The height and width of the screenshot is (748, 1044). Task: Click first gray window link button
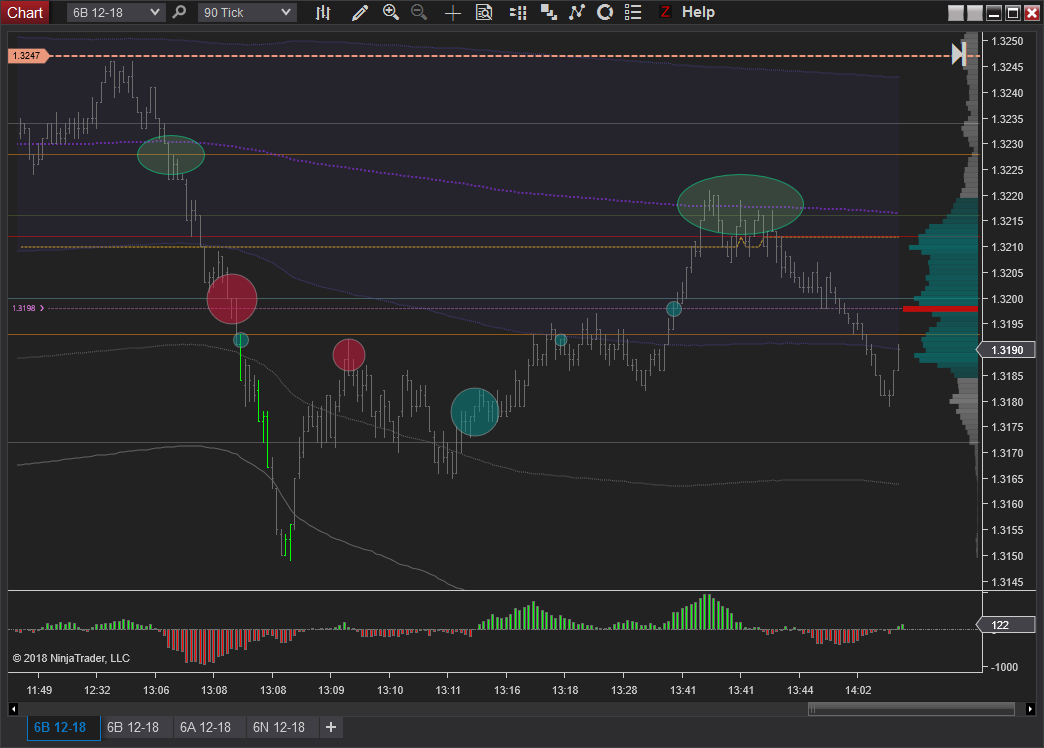(x=955, y=13)
